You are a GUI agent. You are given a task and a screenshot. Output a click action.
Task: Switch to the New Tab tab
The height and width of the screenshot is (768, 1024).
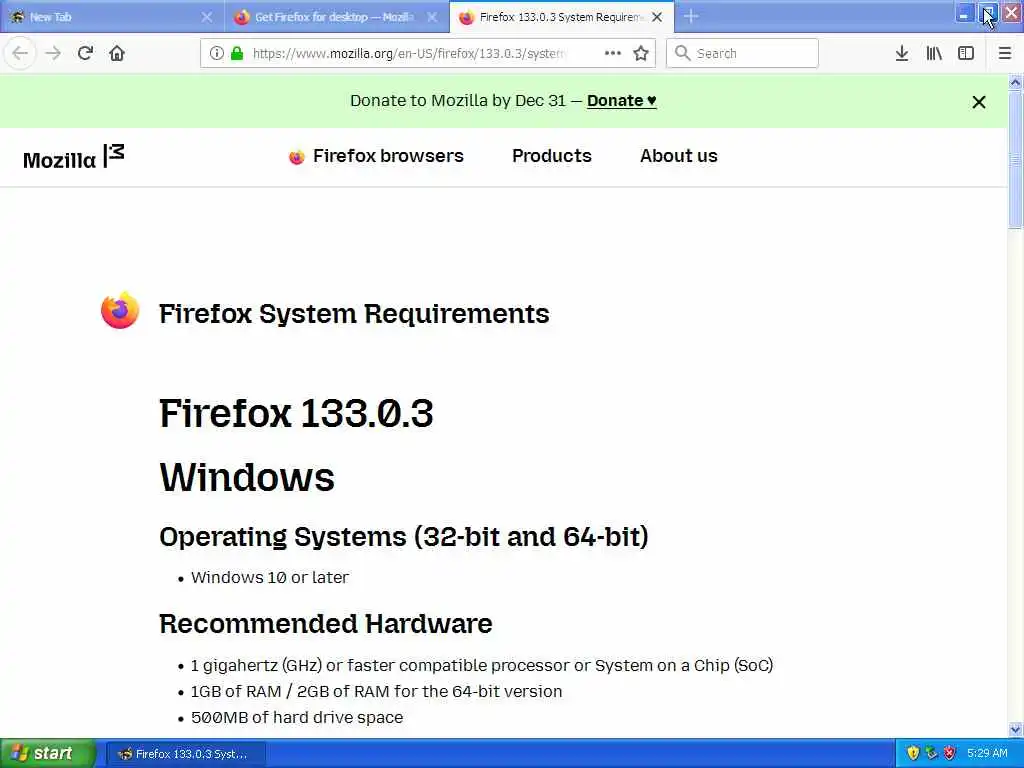tap(111, 17)
